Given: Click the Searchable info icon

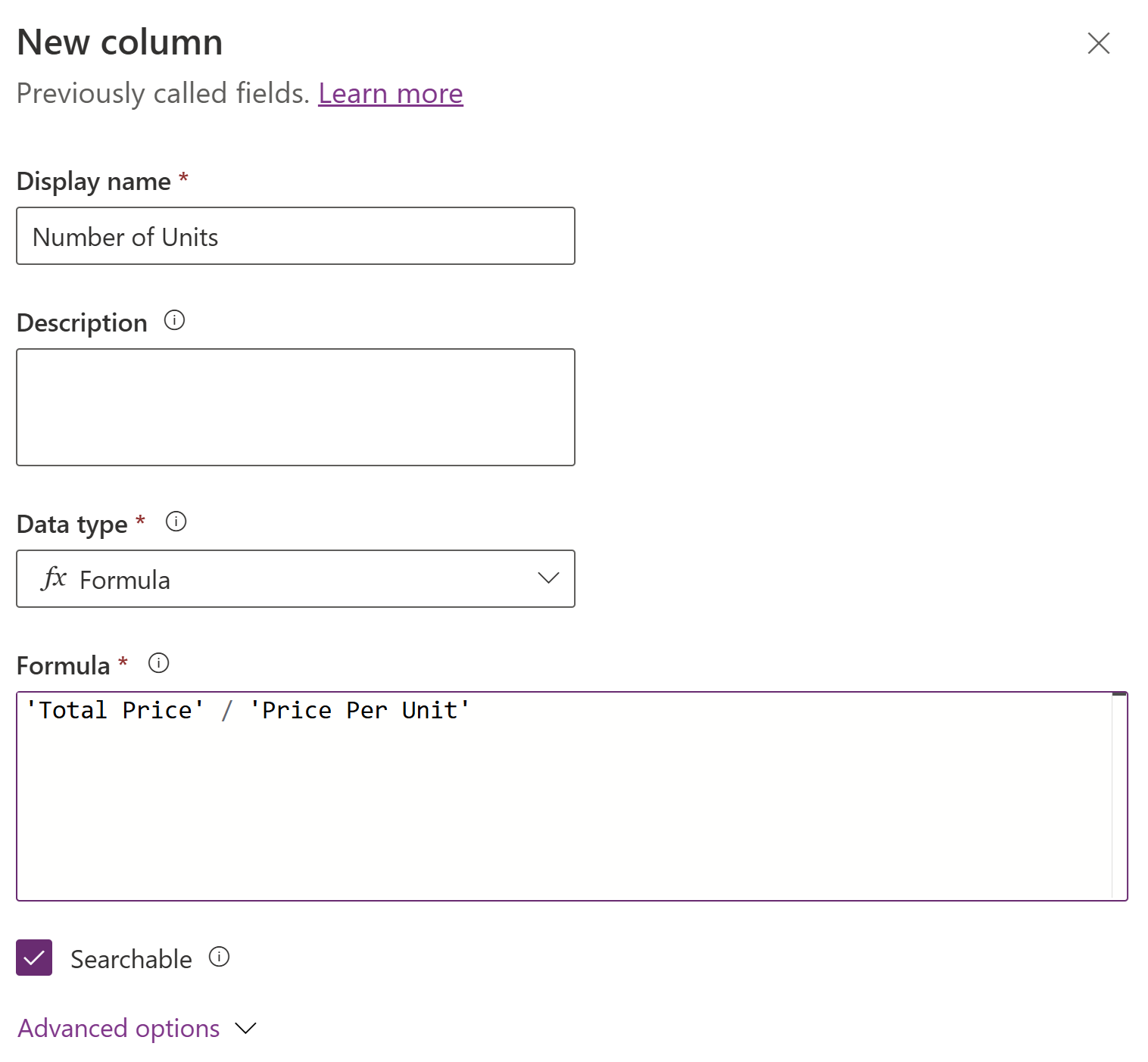Looking at the screenshot, I should pyautogui.click(x=219, y=958).
